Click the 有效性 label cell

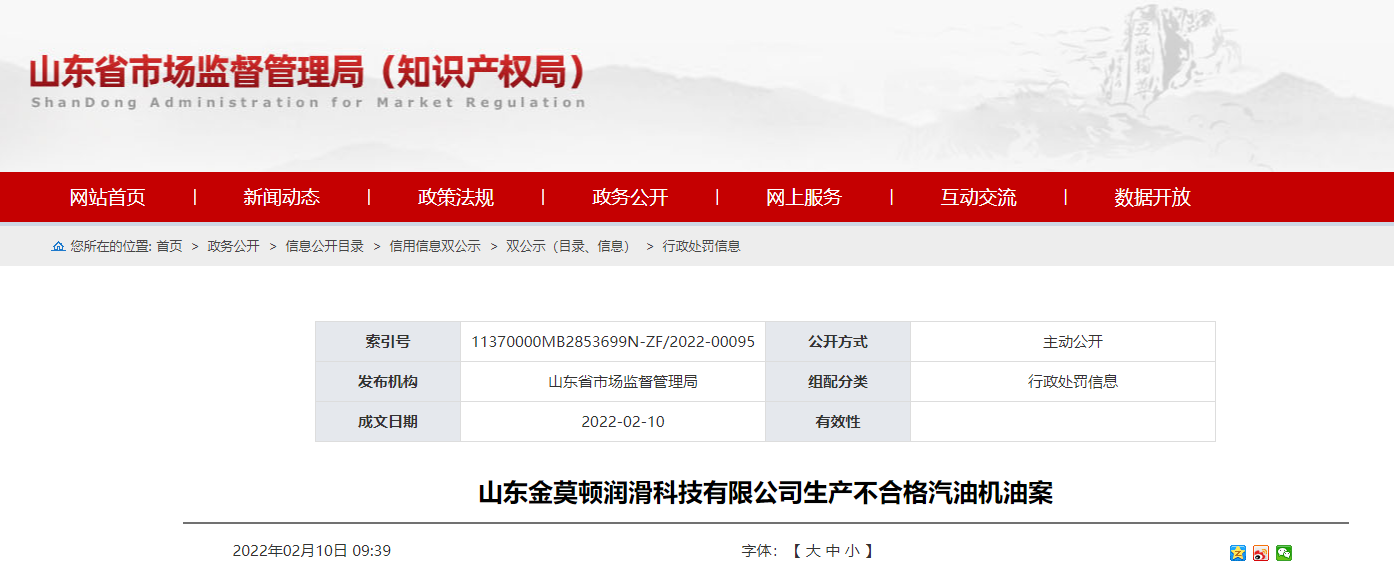click(x=838, y=422)
